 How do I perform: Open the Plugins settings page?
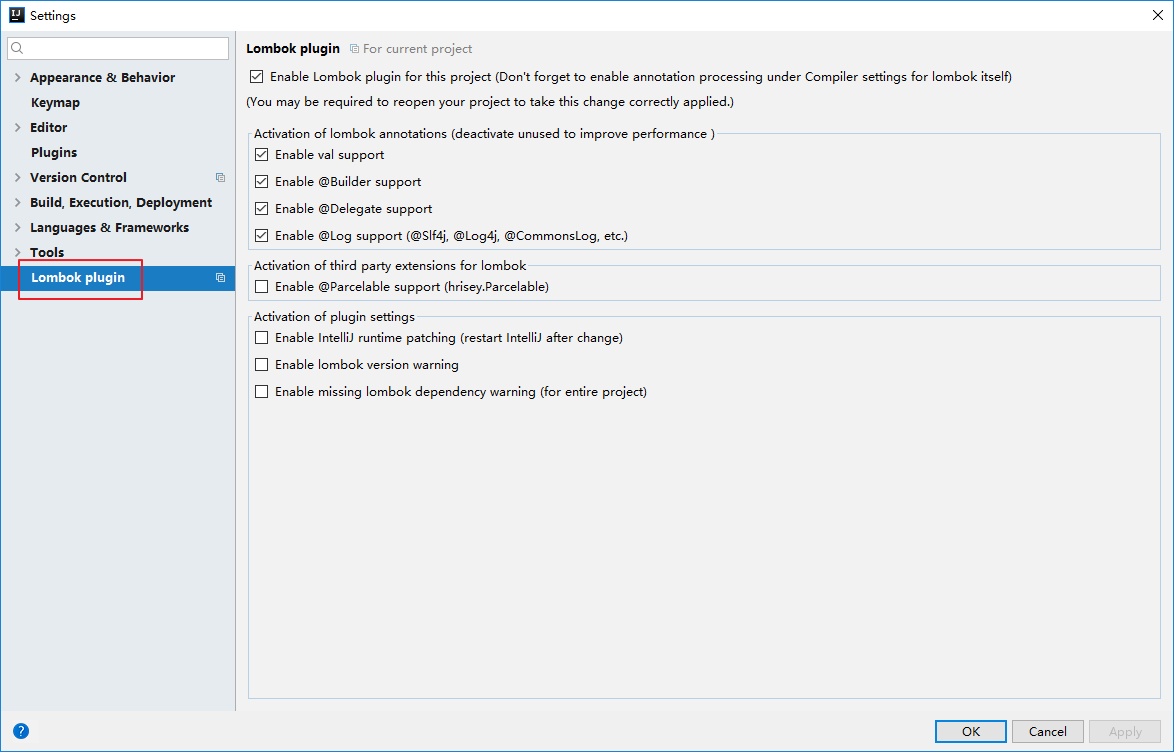click(54, 153)
